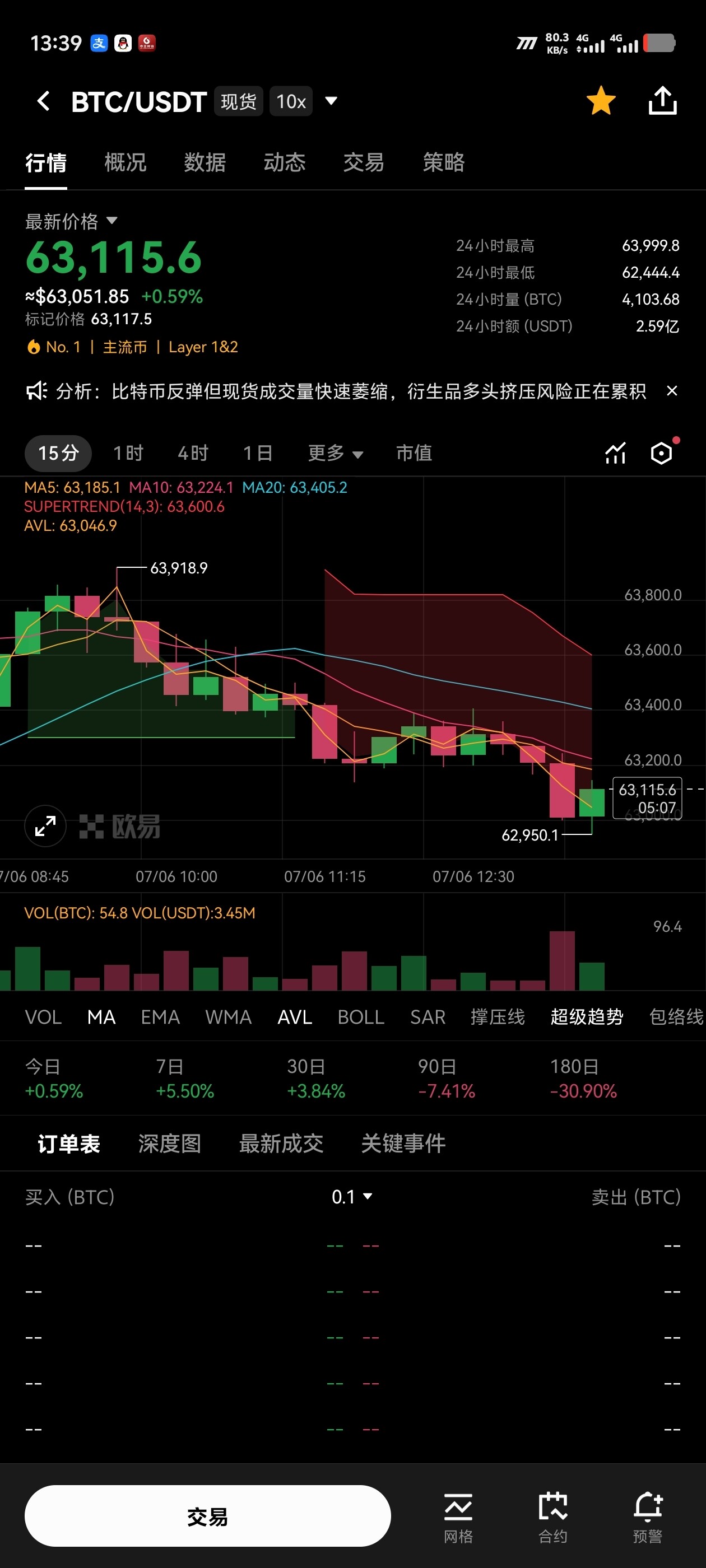706x1568 pixels.
Task: Expand chart to fullscreen
Action: [45, 826]
